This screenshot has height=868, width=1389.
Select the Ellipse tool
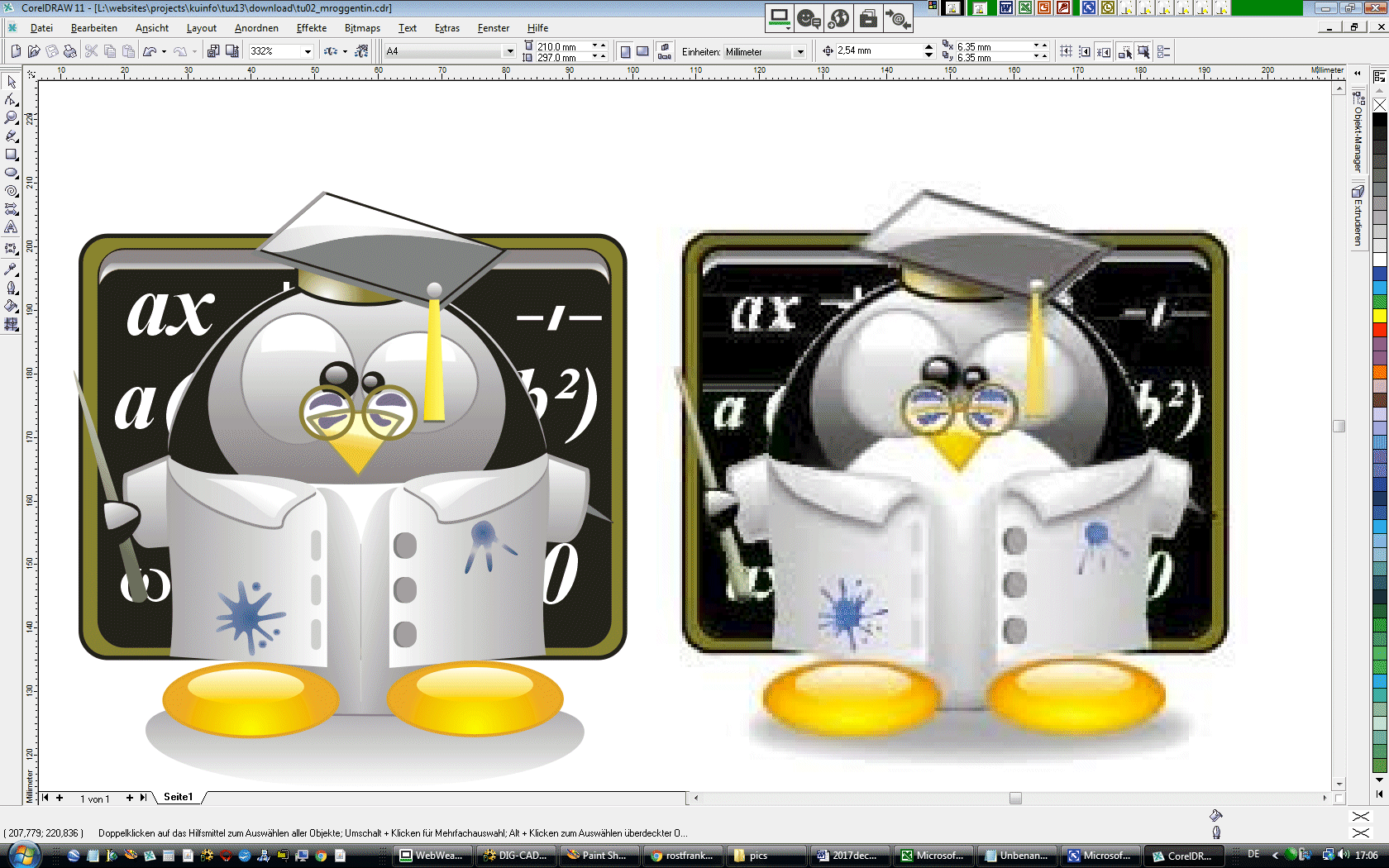12,172
